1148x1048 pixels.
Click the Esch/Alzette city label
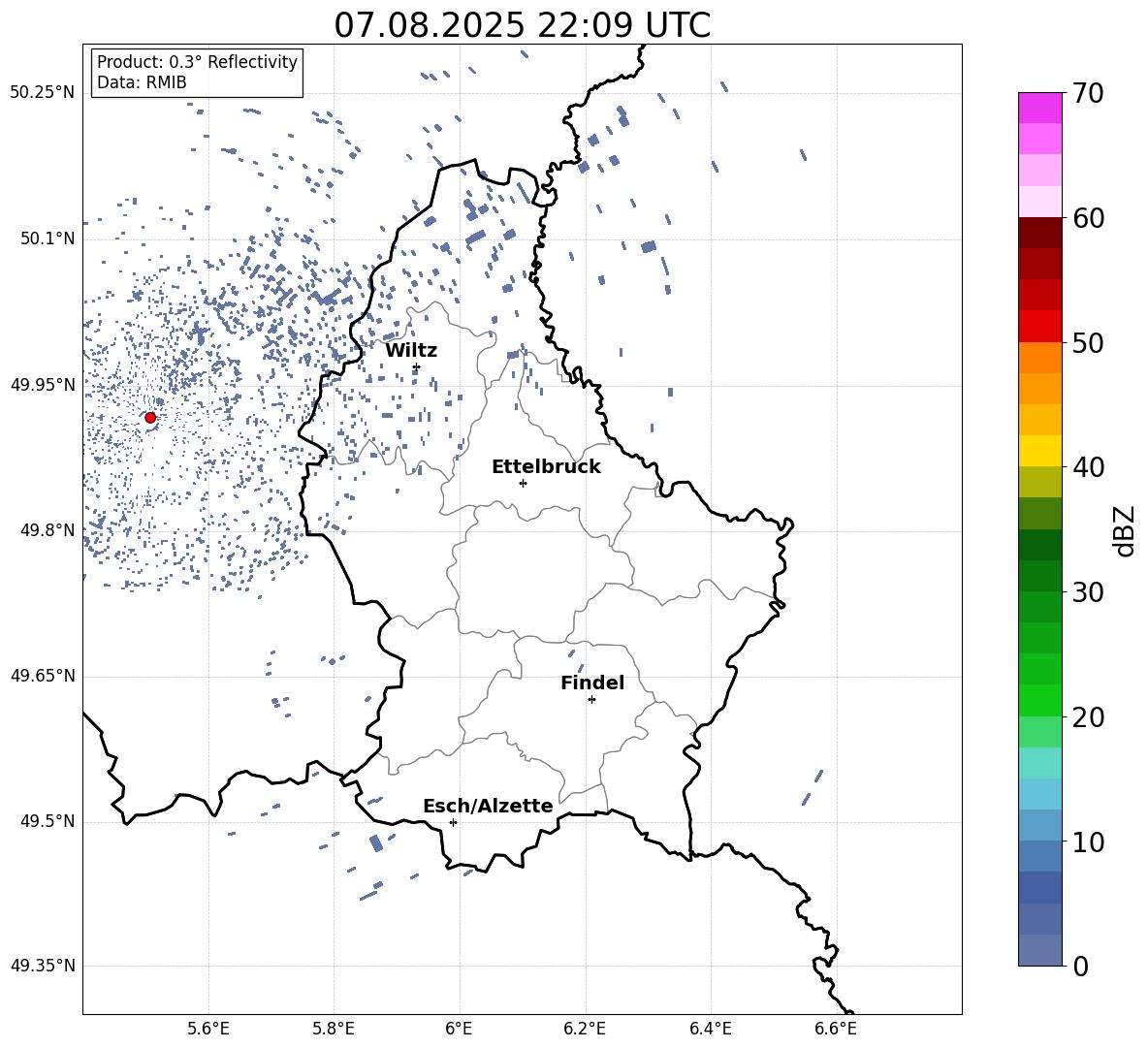[x=488, y=807]
